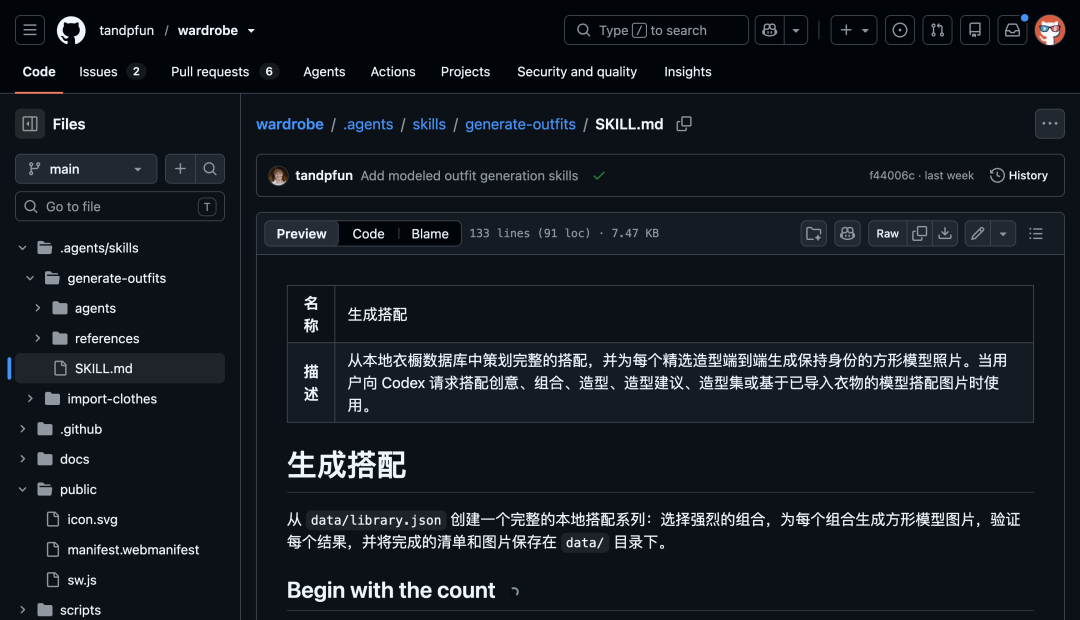1080x620 pixels.
Task: Open the issues icon in header
Action: point(900,30)
